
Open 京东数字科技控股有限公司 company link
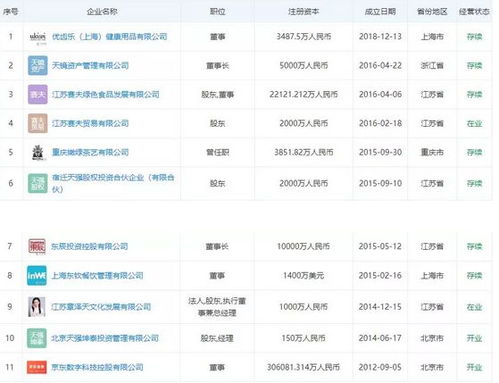pos(97,367)
